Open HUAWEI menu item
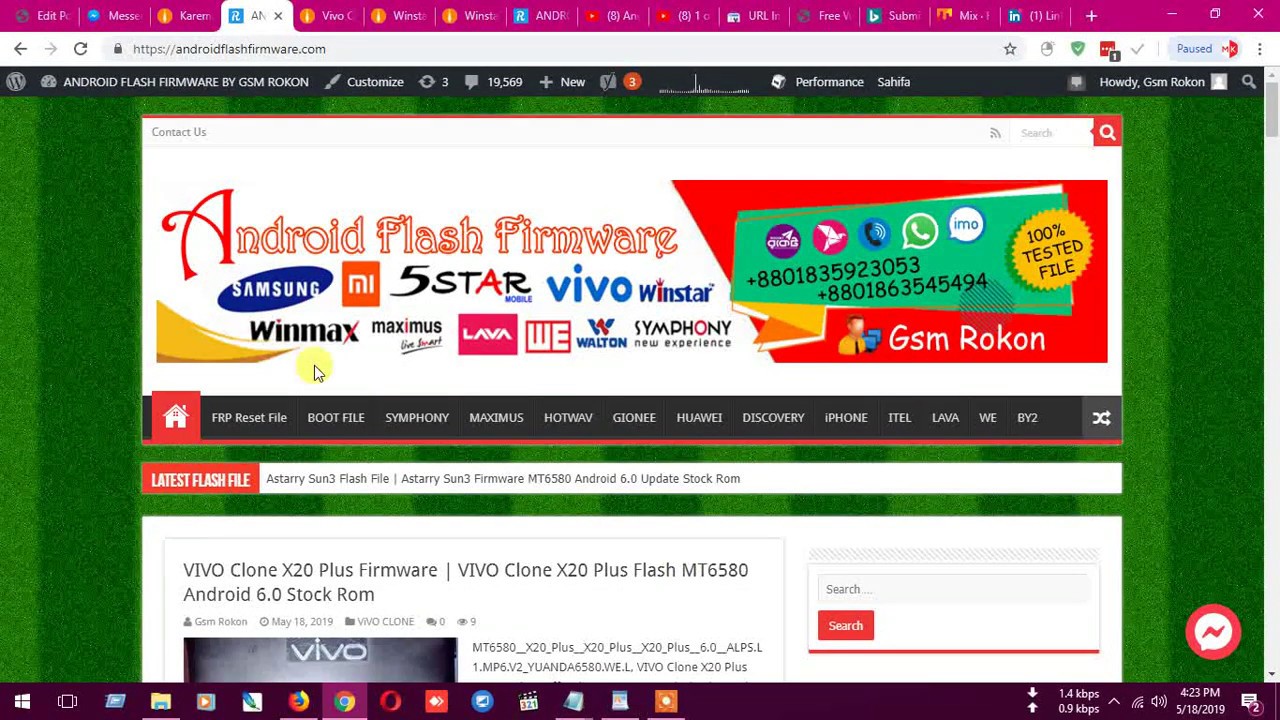The height and width of the screenshot is (720, 1280). click(699, 418)
